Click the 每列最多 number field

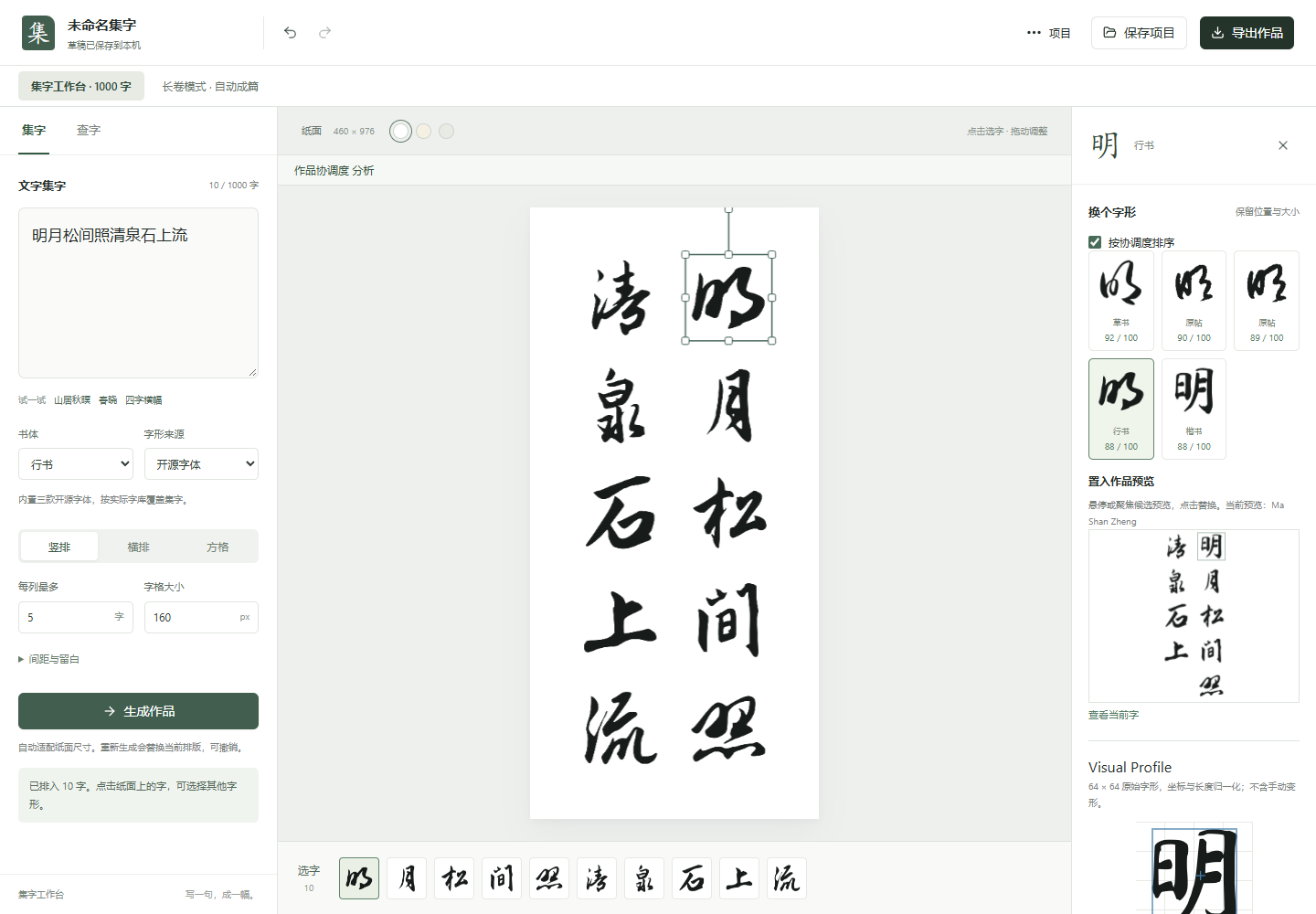click(x=76, y=617)
